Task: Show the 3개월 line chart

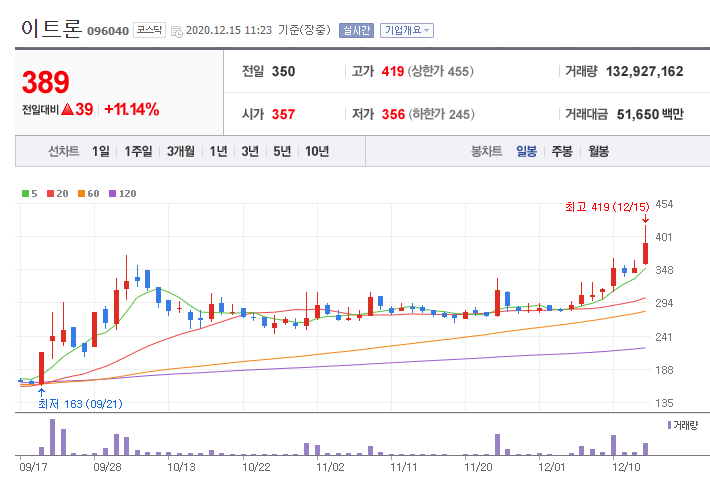Action: 182,151
